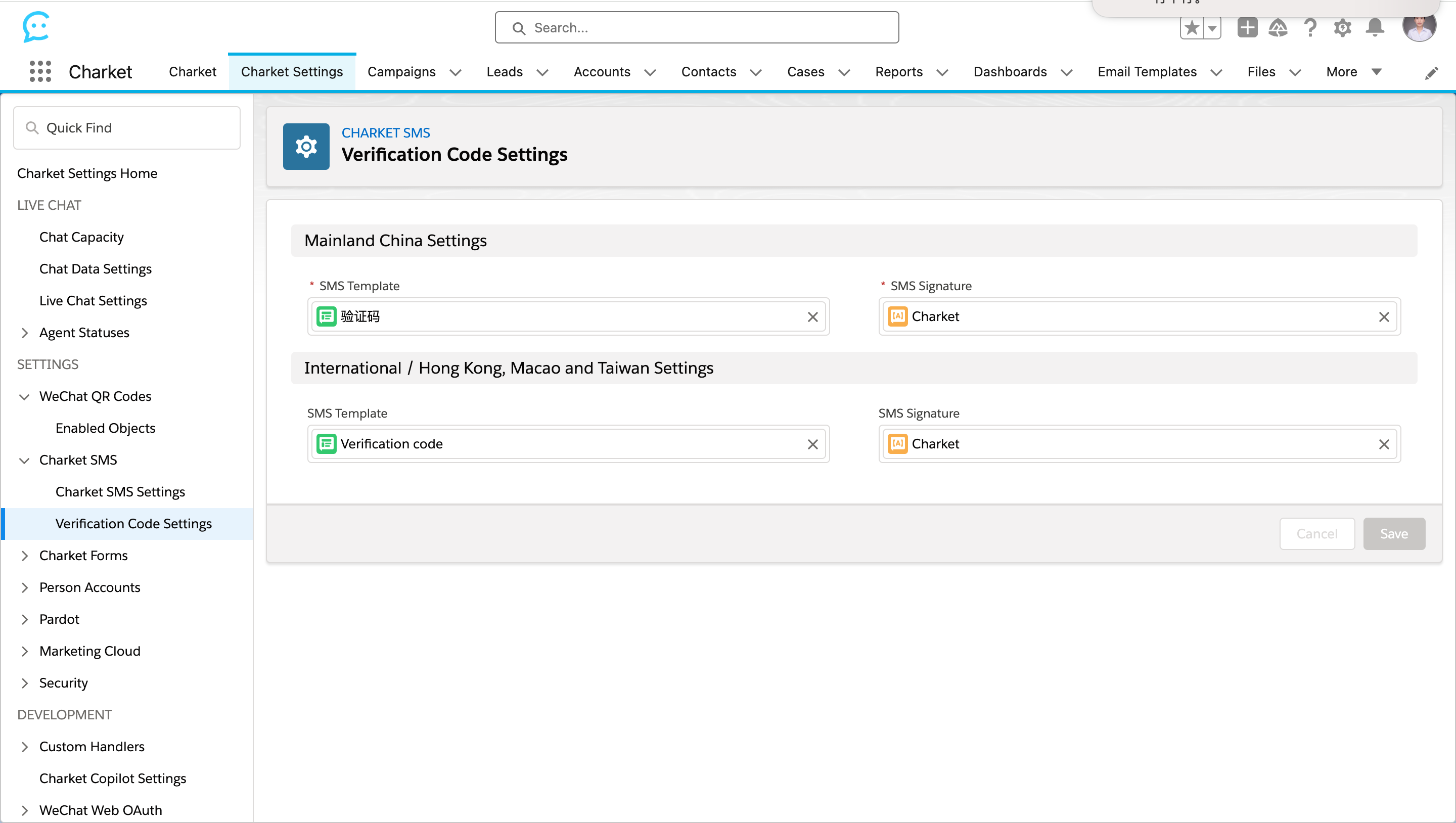Open Chat Capacity settings
1456x823 pixels.
pos(81,238)
